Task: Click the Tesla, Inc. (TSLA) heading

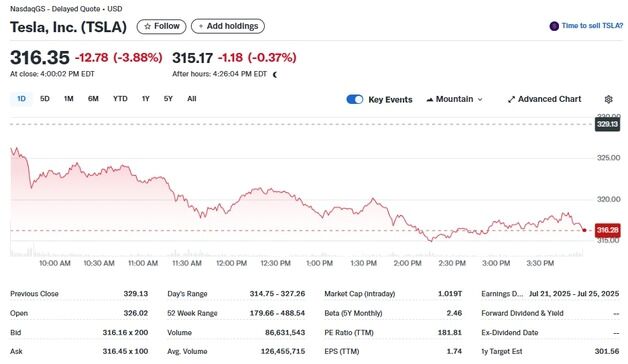Action: point(68,27)
